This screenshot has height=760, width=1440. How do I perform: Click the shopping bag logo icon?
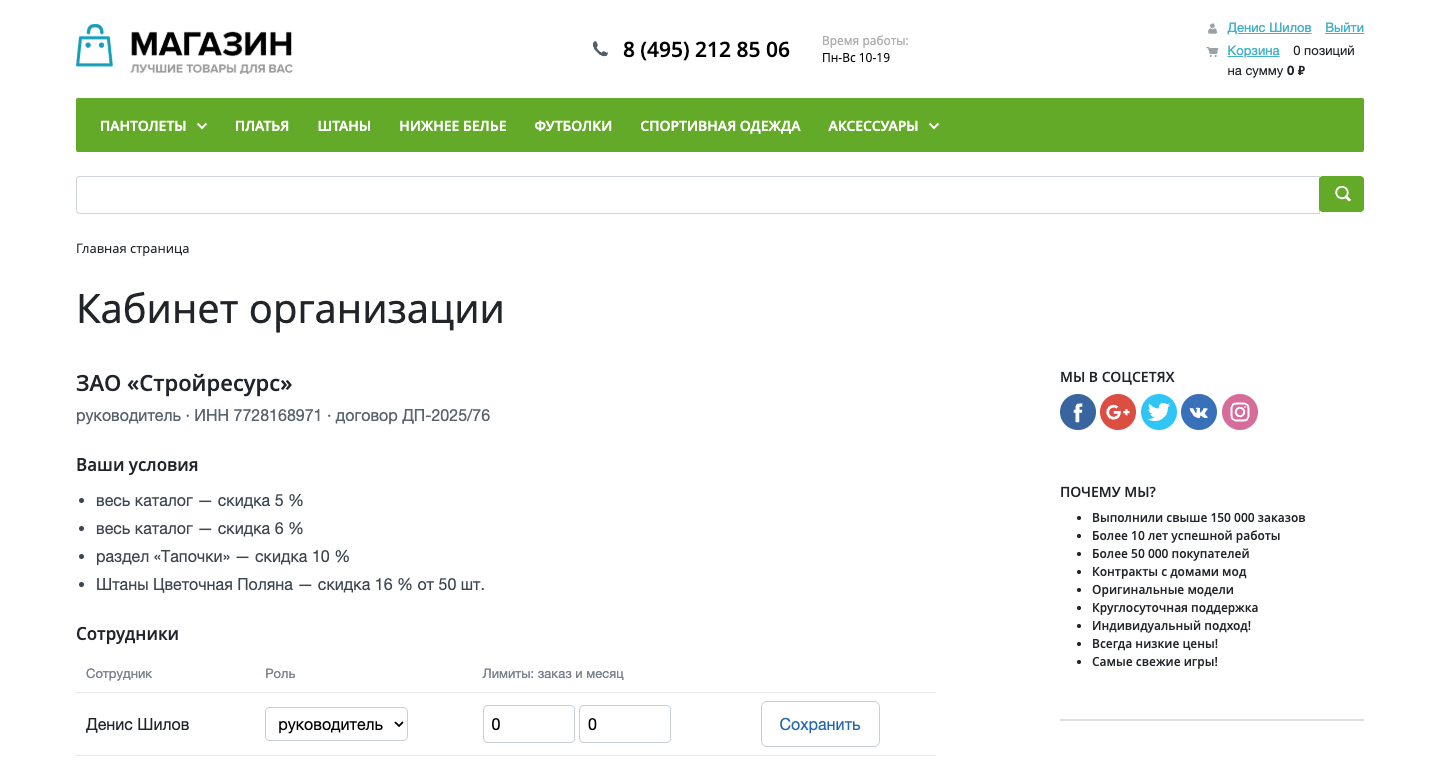[x=95, y=46]
